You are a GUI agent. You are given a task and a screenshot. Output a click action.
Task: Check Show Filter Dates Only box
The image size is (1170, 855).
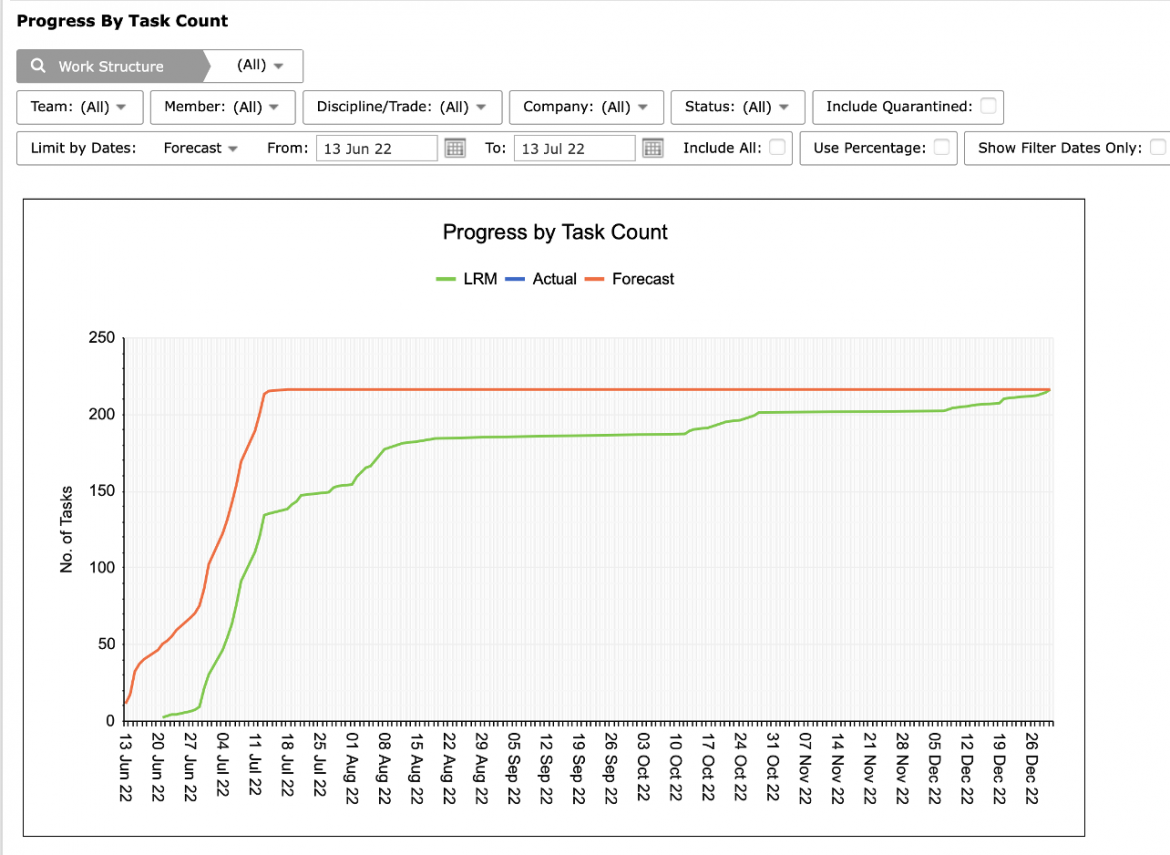(x=1157, y=147)
